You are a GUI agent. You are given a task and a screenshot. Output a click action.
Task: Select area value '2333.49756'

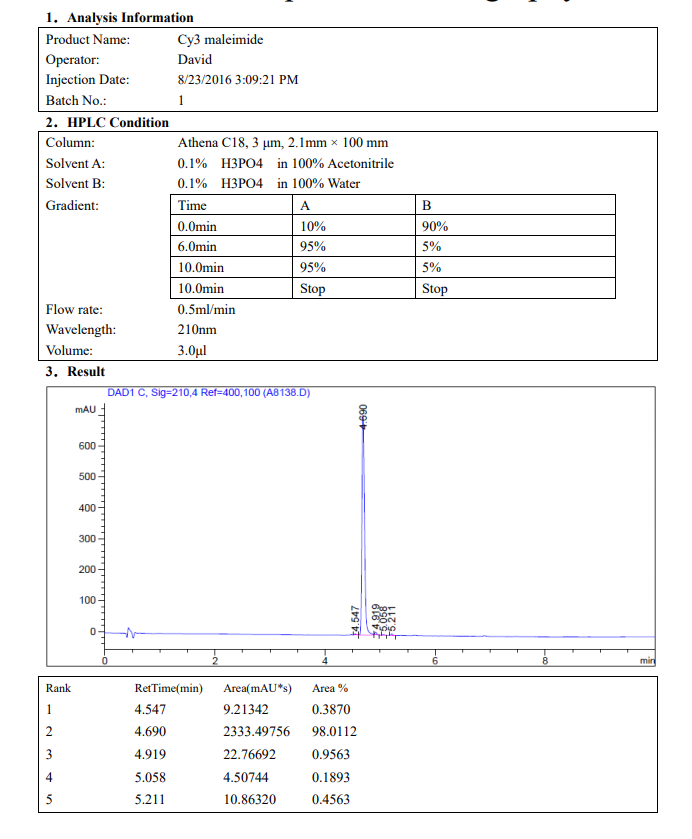pyautogui.click(x=256, y=731)
